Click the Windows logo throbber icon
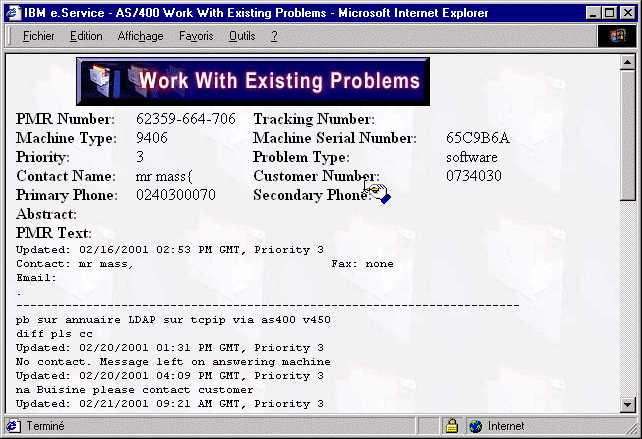Screen dimensions: 642x439 pyautogui.click(x=617, y=36)
